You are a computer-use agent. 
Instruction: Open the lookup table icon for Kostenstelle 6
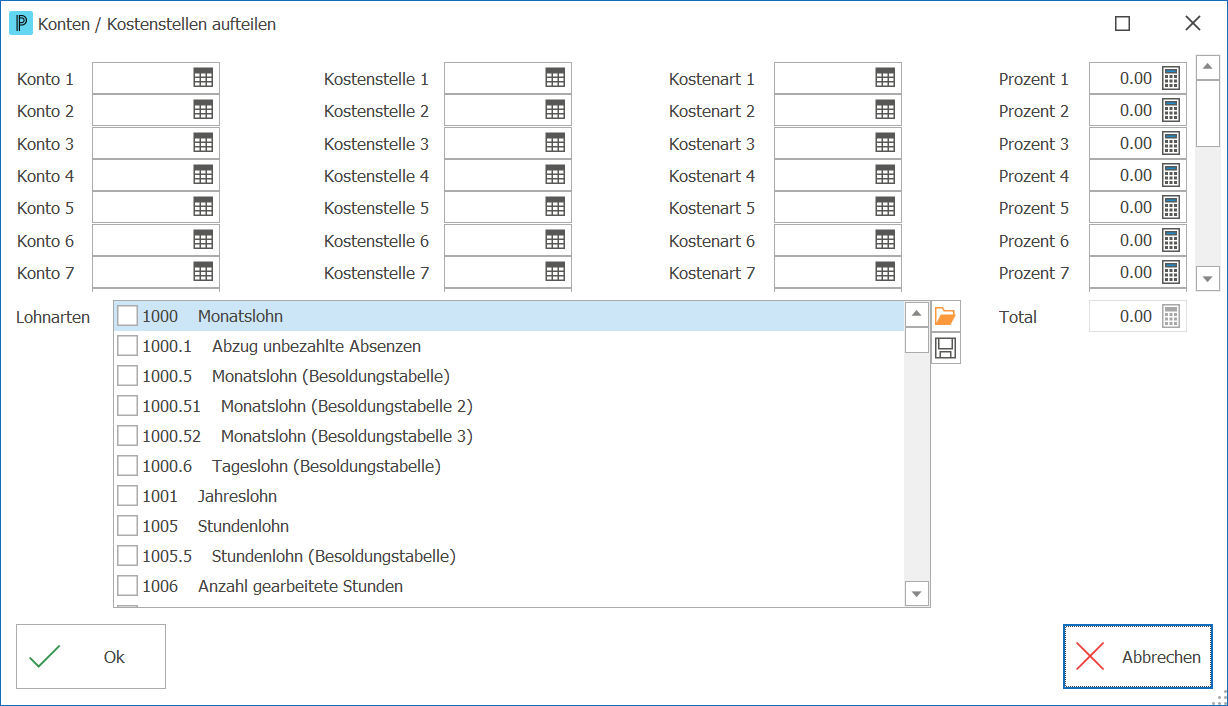pos(555,240)
